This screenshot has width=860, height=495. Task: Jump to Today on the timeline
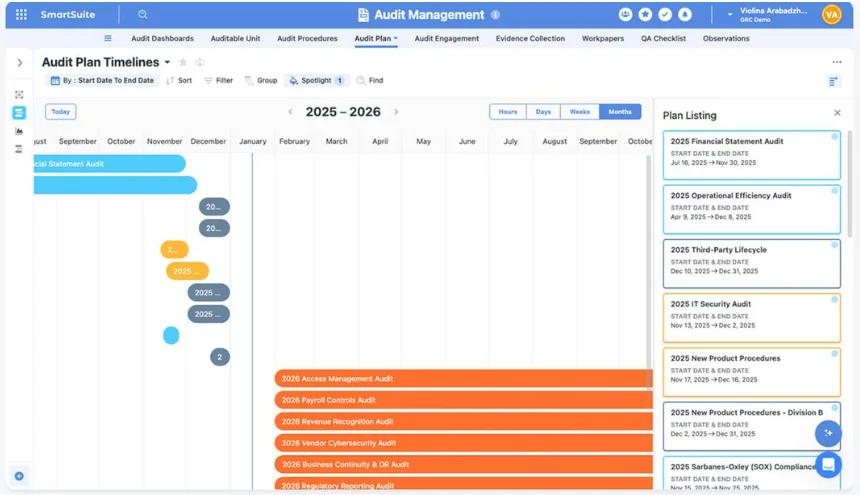click(x=60, y=112)
